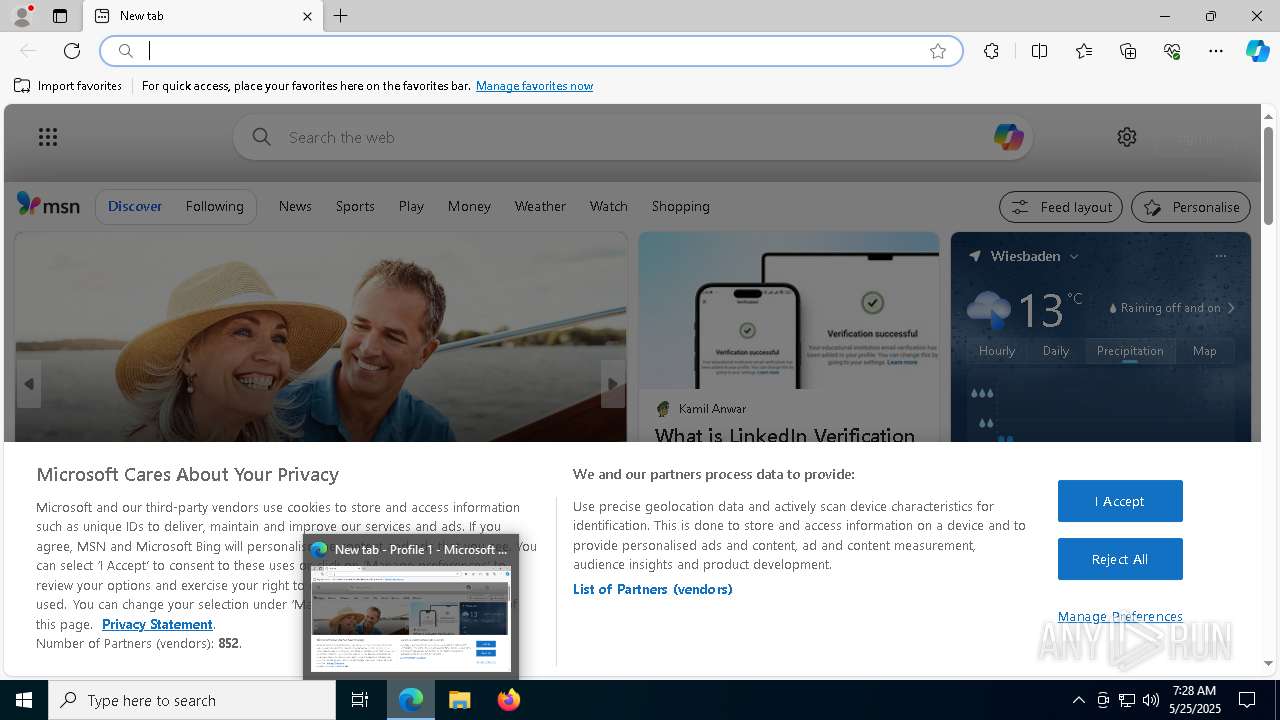Click the cloud weather icon
This screenshot has width=1280, height=720.
click(x=988, y=309)
